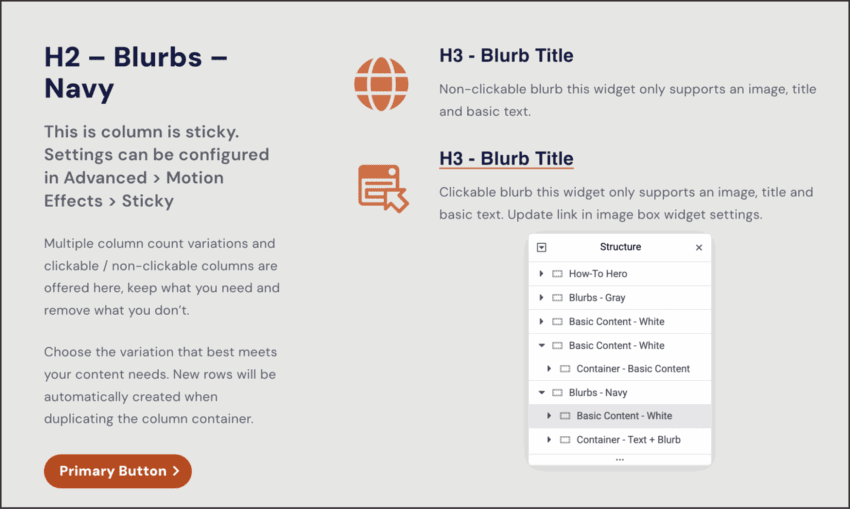This screenshot has height=509, width=850.
Task: Collapse the Blurbs - Navy section arrow
Action: 541,393
